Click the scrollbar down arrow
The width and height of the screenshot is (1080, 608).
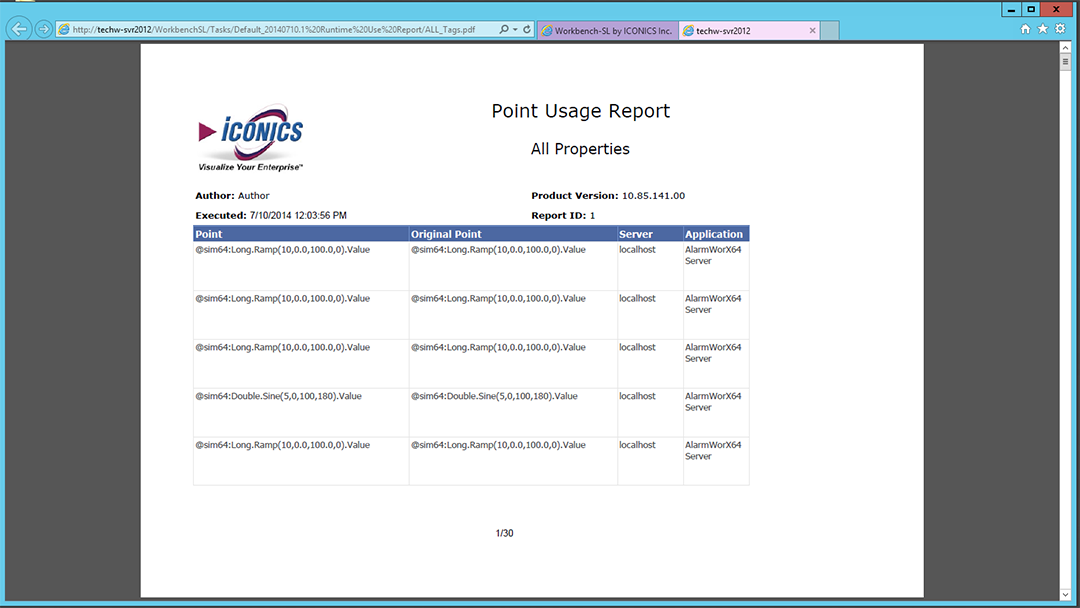(1066, 594)
